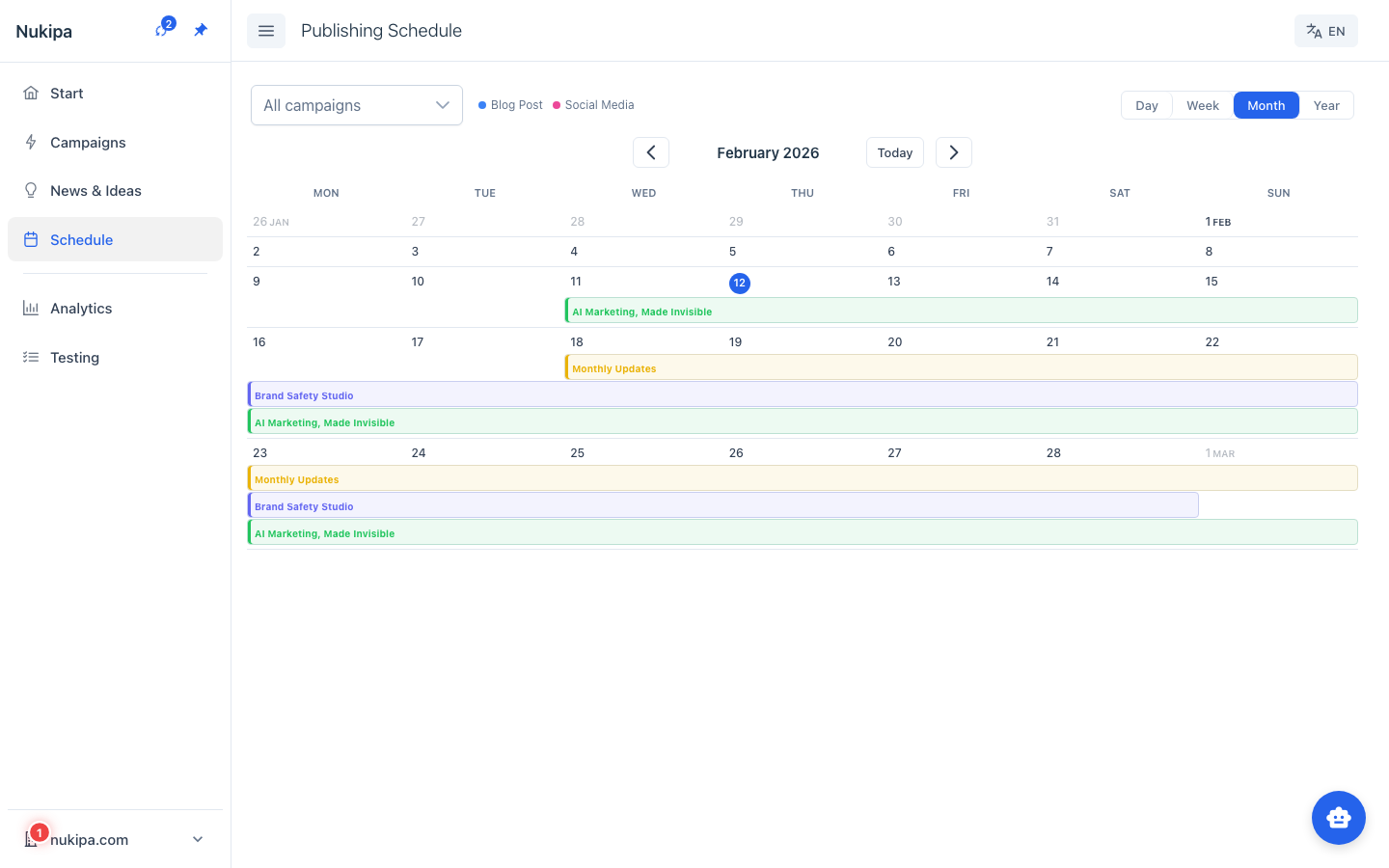The height and width of the screenshot is (868, 1389).
Task: Open the sync notifications icon with badge
Action: (x=162, y=30)
